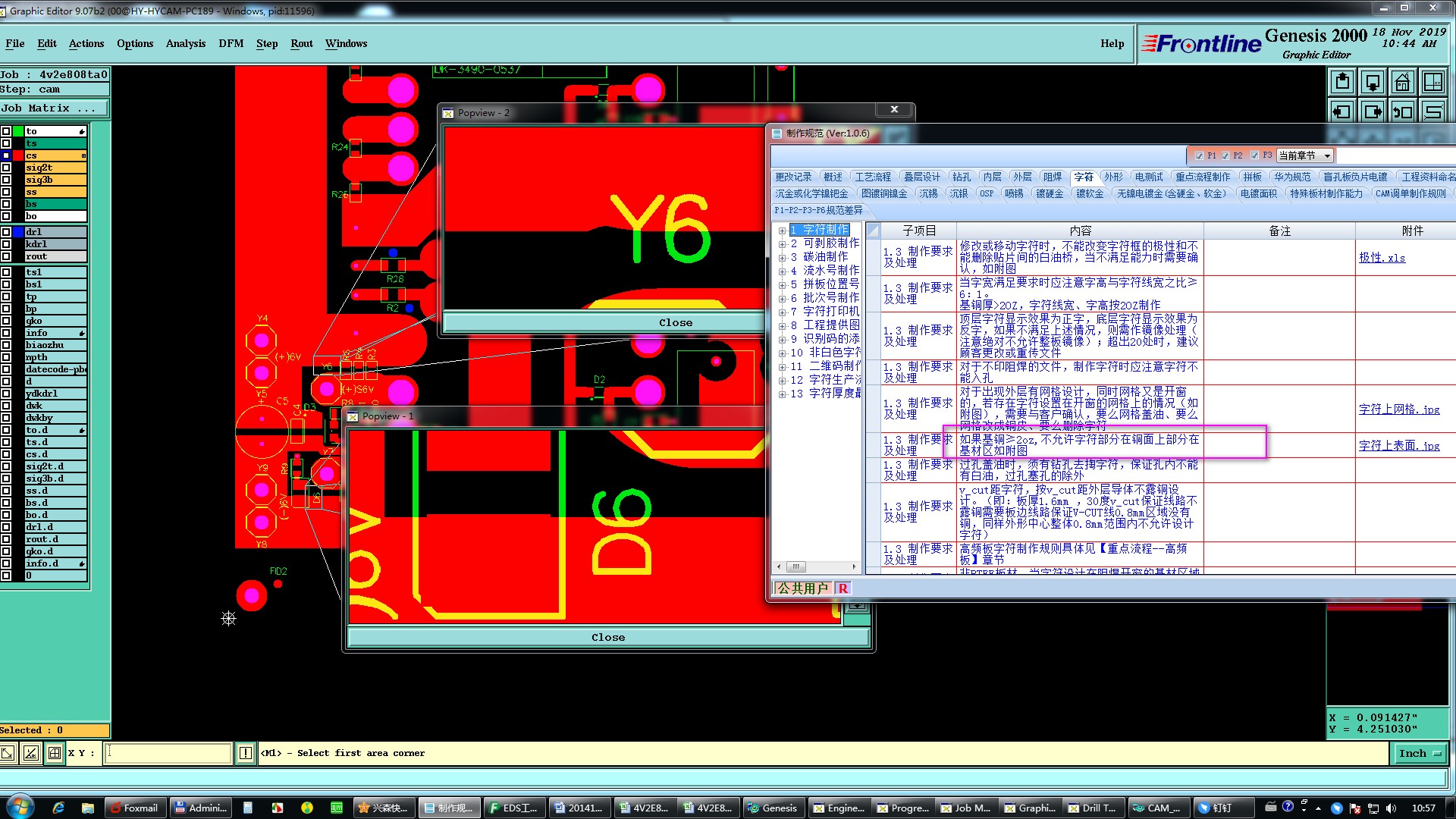Click the pan left view icon
1456x819 pixels.
click(x=1341, y=112)
